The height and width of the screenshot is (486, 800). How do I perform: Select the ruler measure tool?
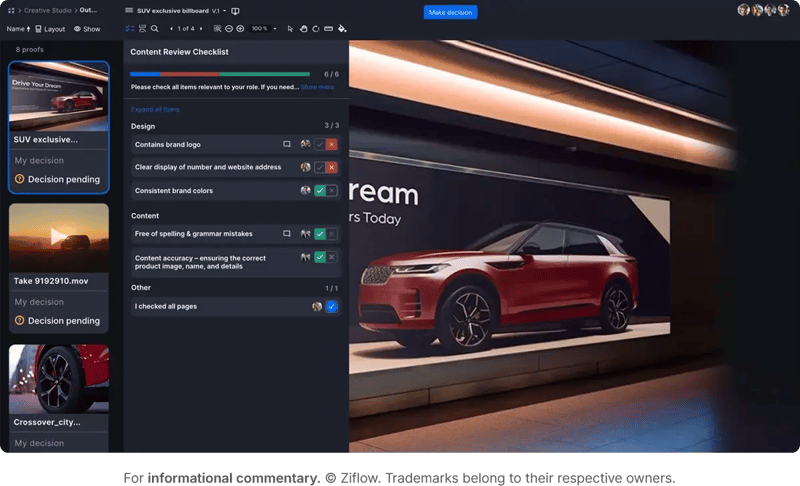click(x=329, y=29)
